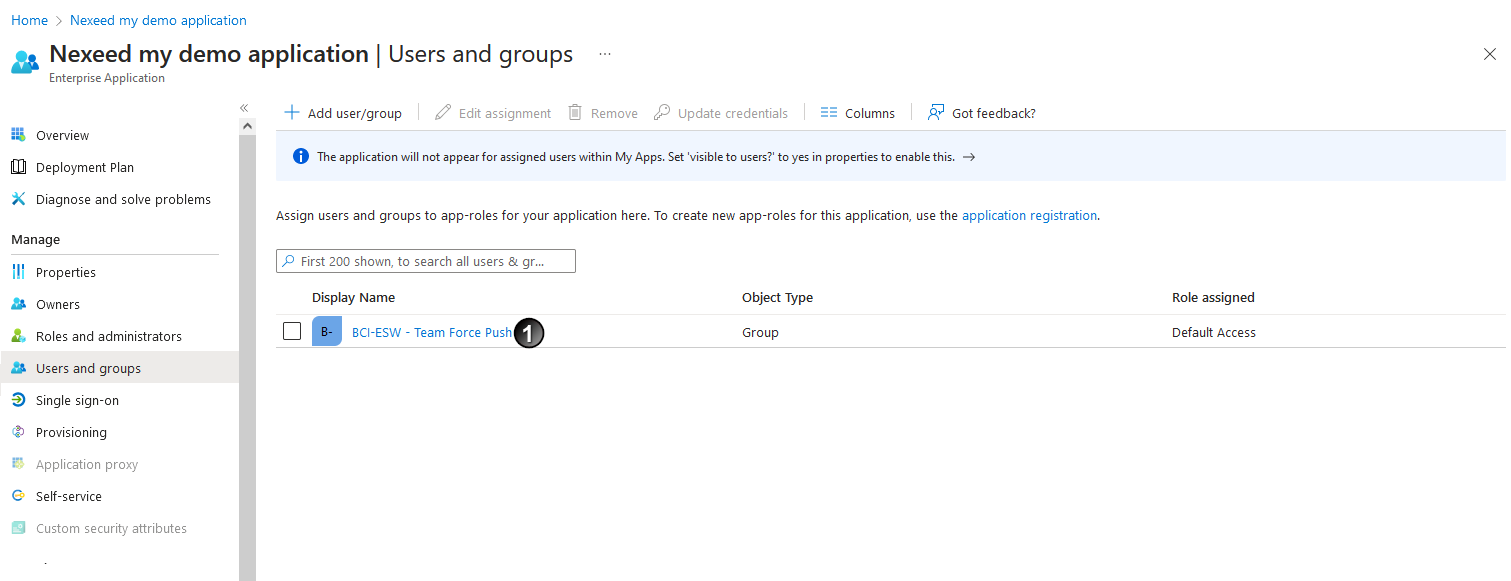The width and height of the screenshot is (1511, 581).
Task: Click Object Type column header
Action: [777, 297]
